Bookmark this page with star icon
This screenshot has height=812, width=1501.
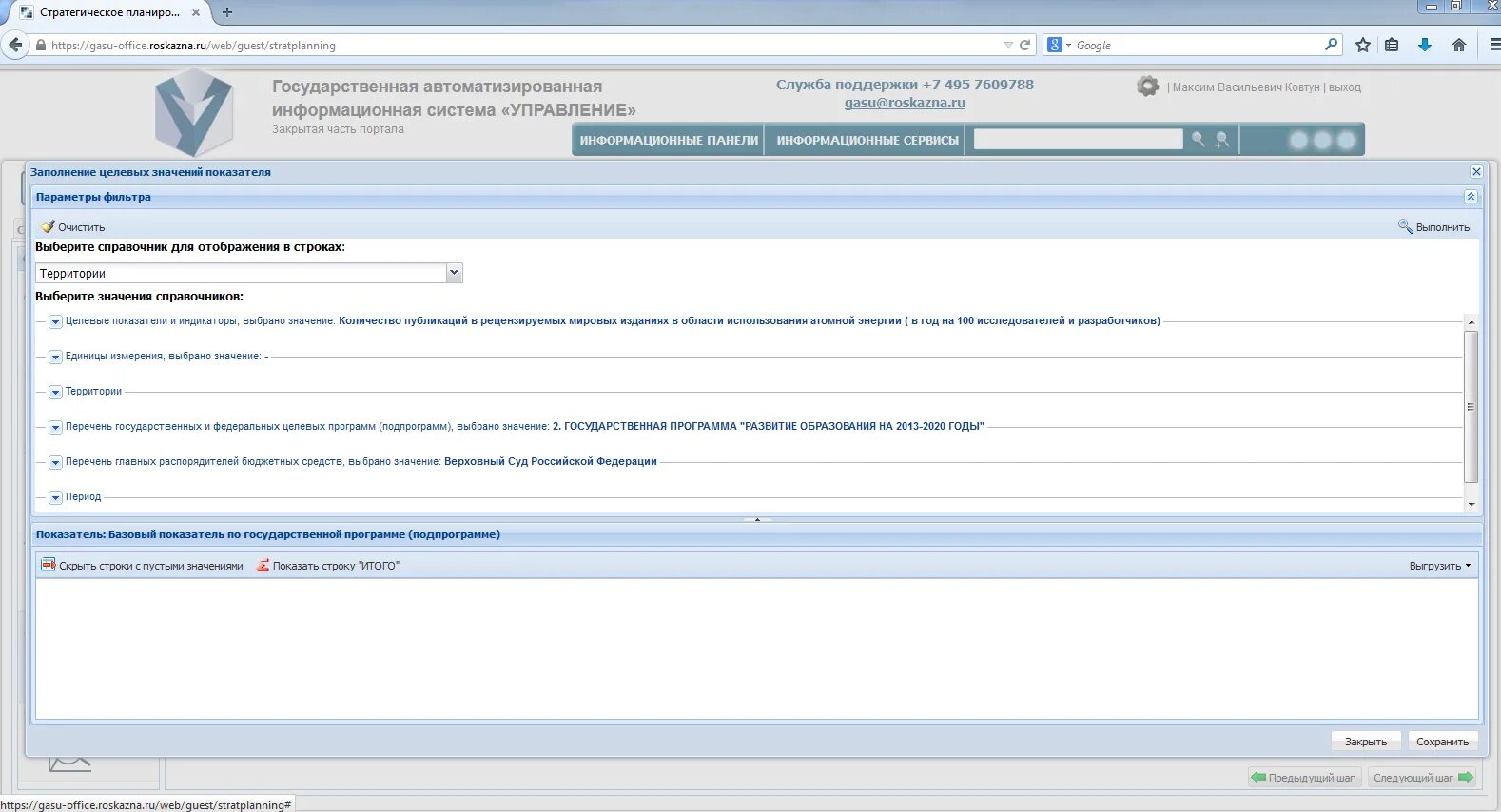click(x=1363, y=45)
